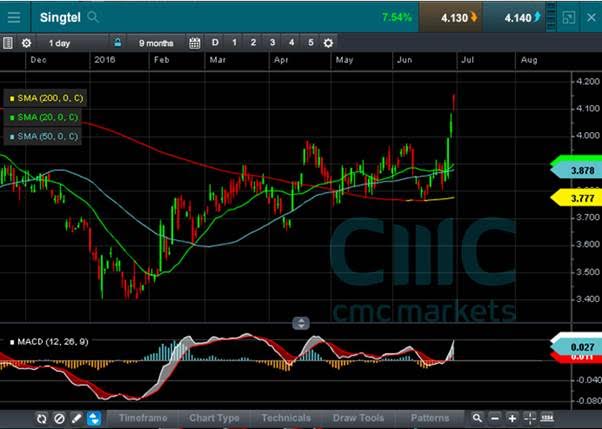The height and width of the screenshot is (429, 602).
Task: Select chart preset 4
Action: pos(291,43)
